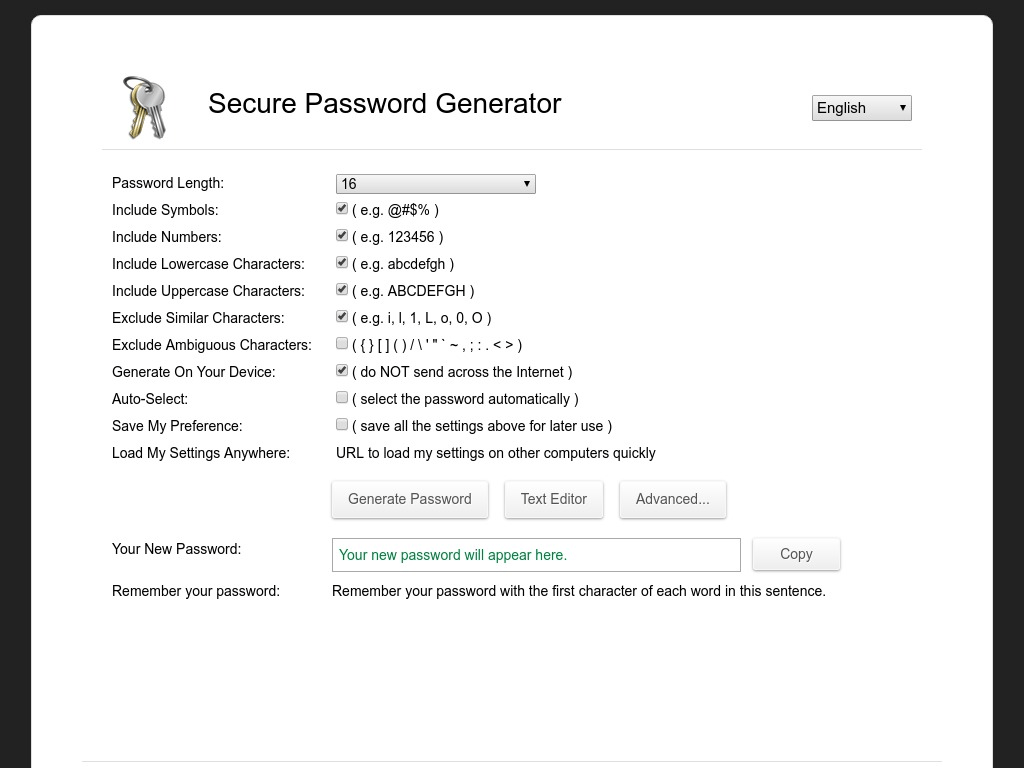
Task: Click the keys logo icon
Action: [x=145, y=106]
